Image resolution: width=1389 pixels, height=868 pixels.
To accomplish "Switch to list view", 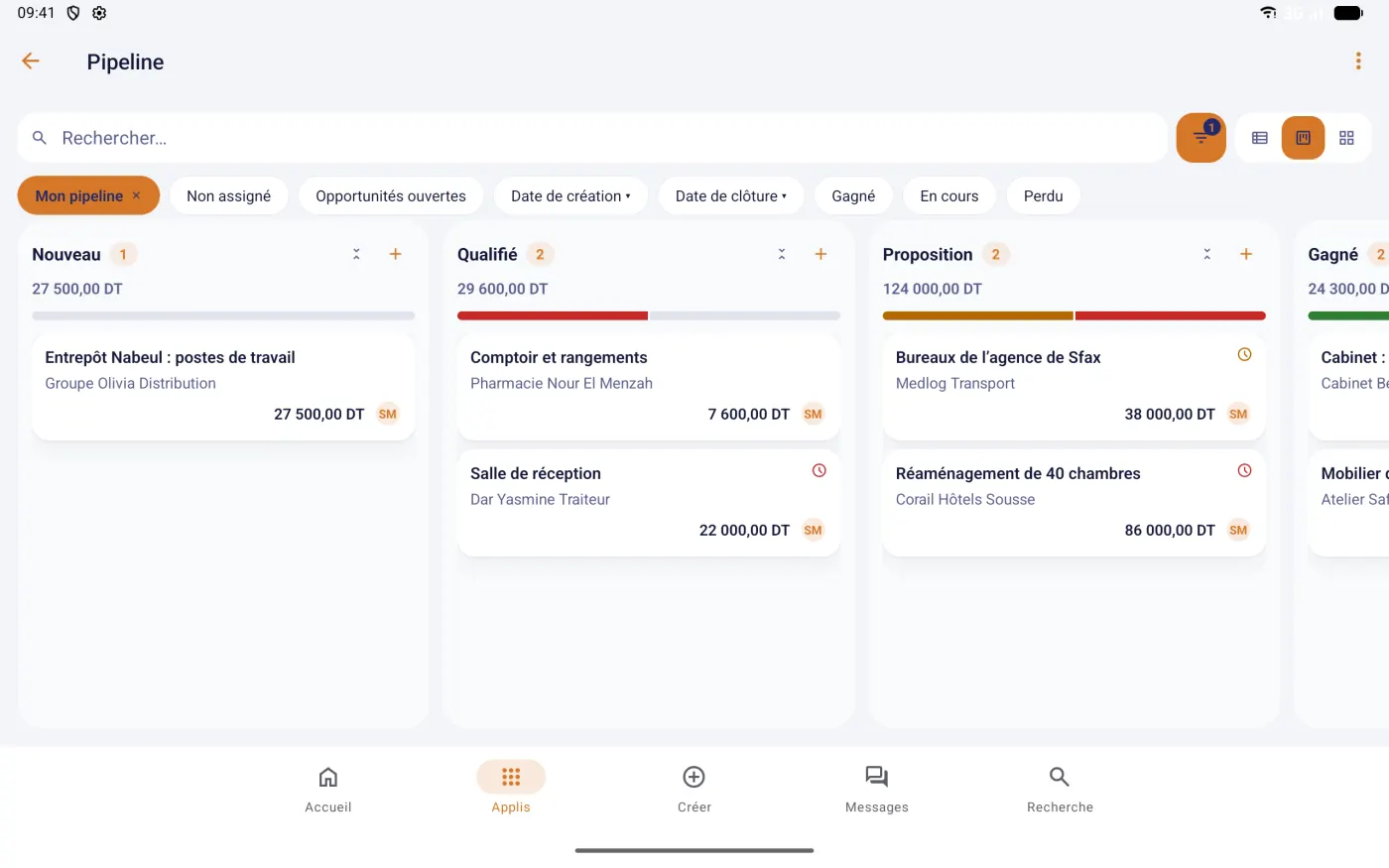I will pyautogui.click(x=1260, y=138).
